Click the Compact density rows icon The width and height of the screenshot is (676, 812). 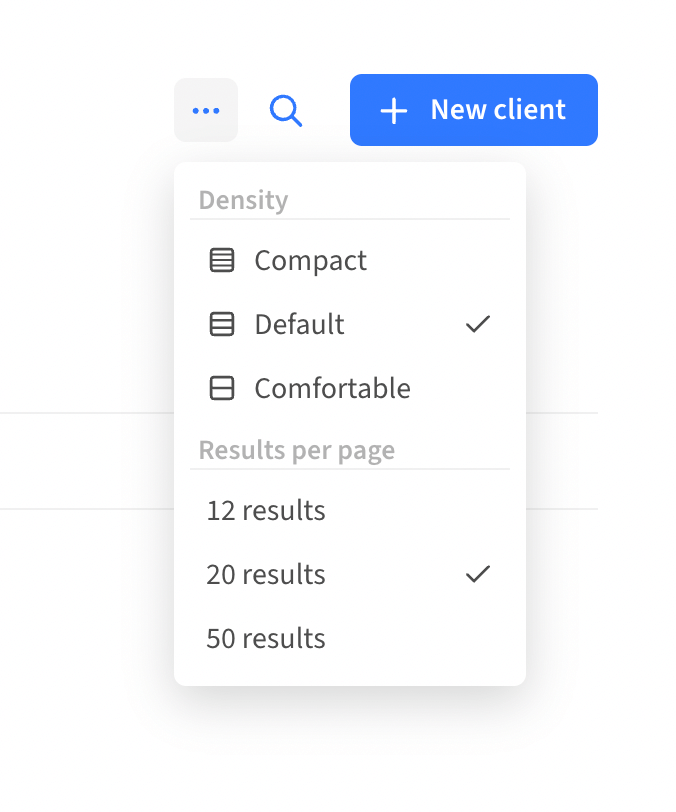222,261
